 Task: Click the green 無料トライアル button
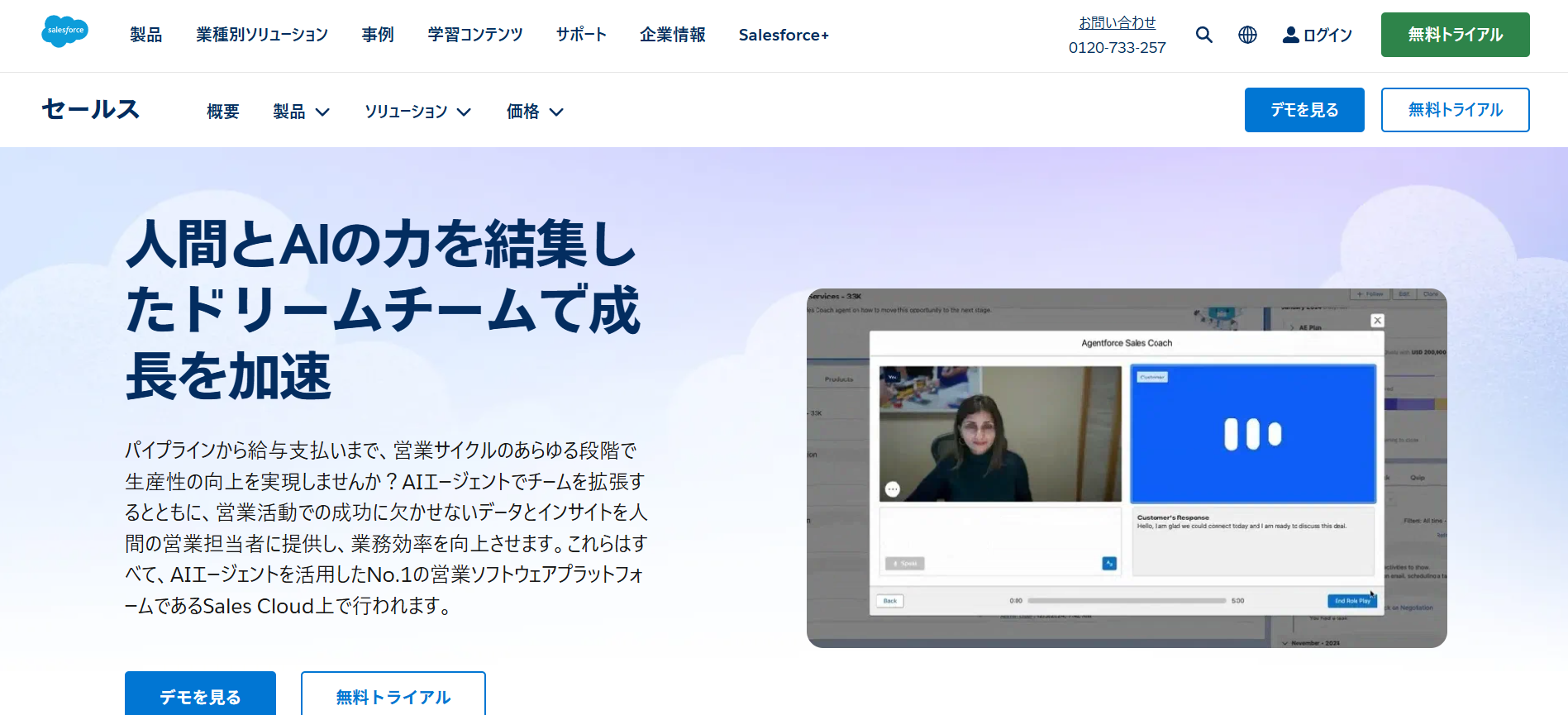1455,35
